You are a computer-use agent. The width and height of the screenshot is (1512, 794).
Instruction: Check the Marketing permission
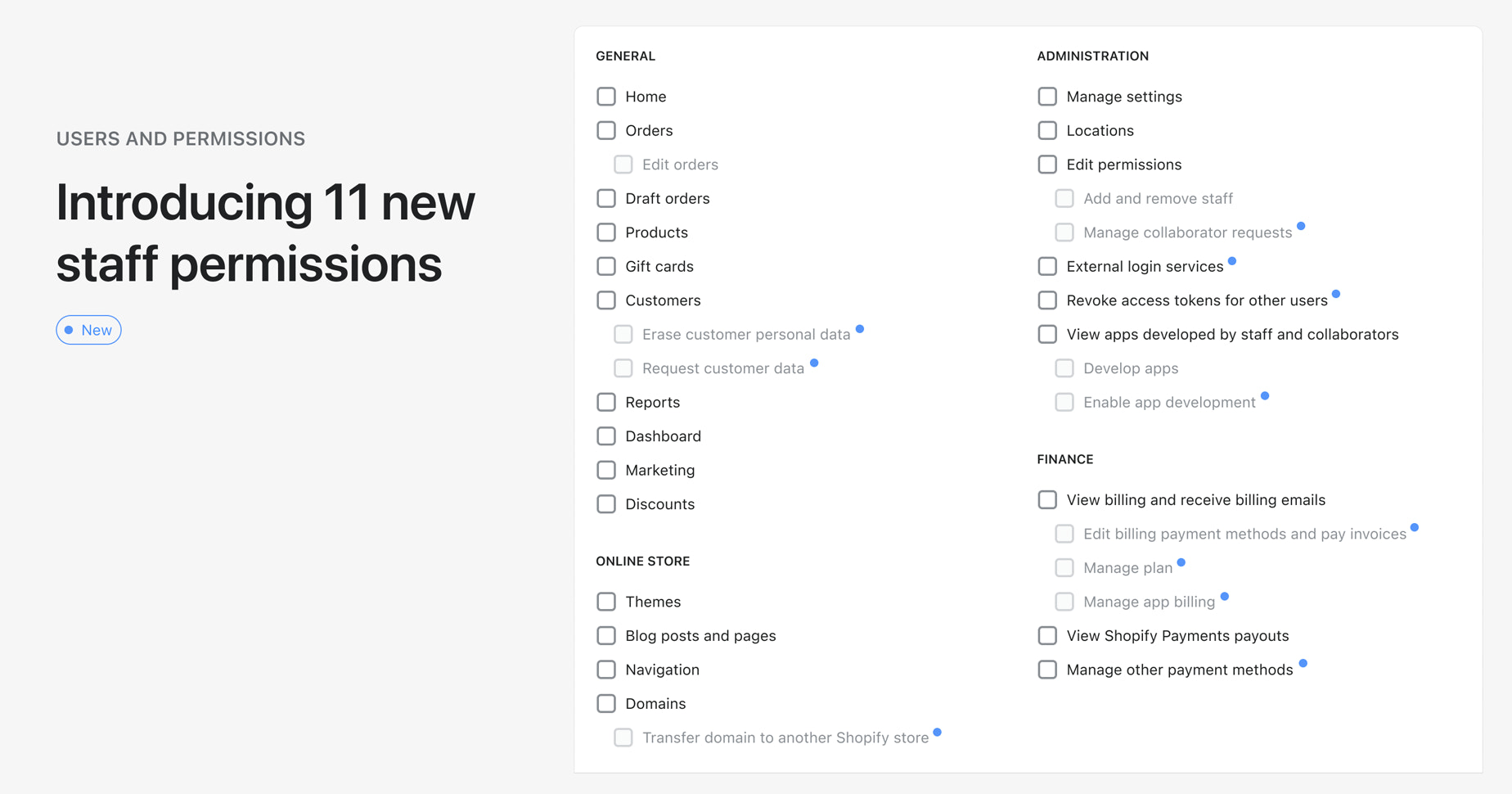click(x=606, y=470)
